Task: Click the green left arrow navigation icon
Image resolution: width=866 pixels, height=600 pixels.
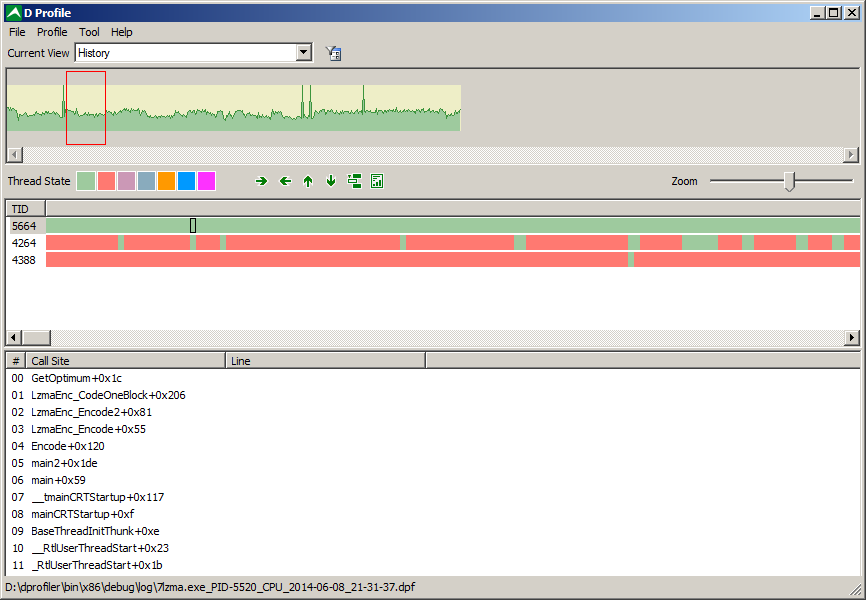Action: point(285,181)
